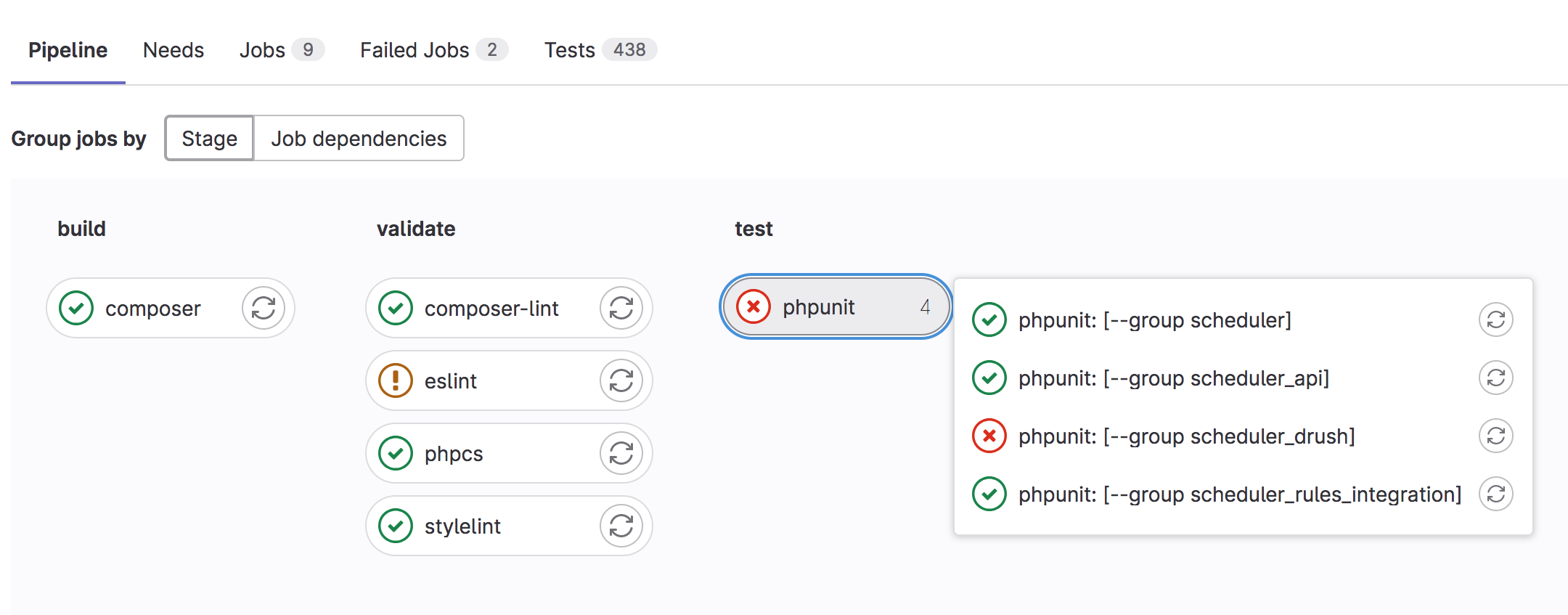
Task: Open the Needs tab
Action: 173,50
